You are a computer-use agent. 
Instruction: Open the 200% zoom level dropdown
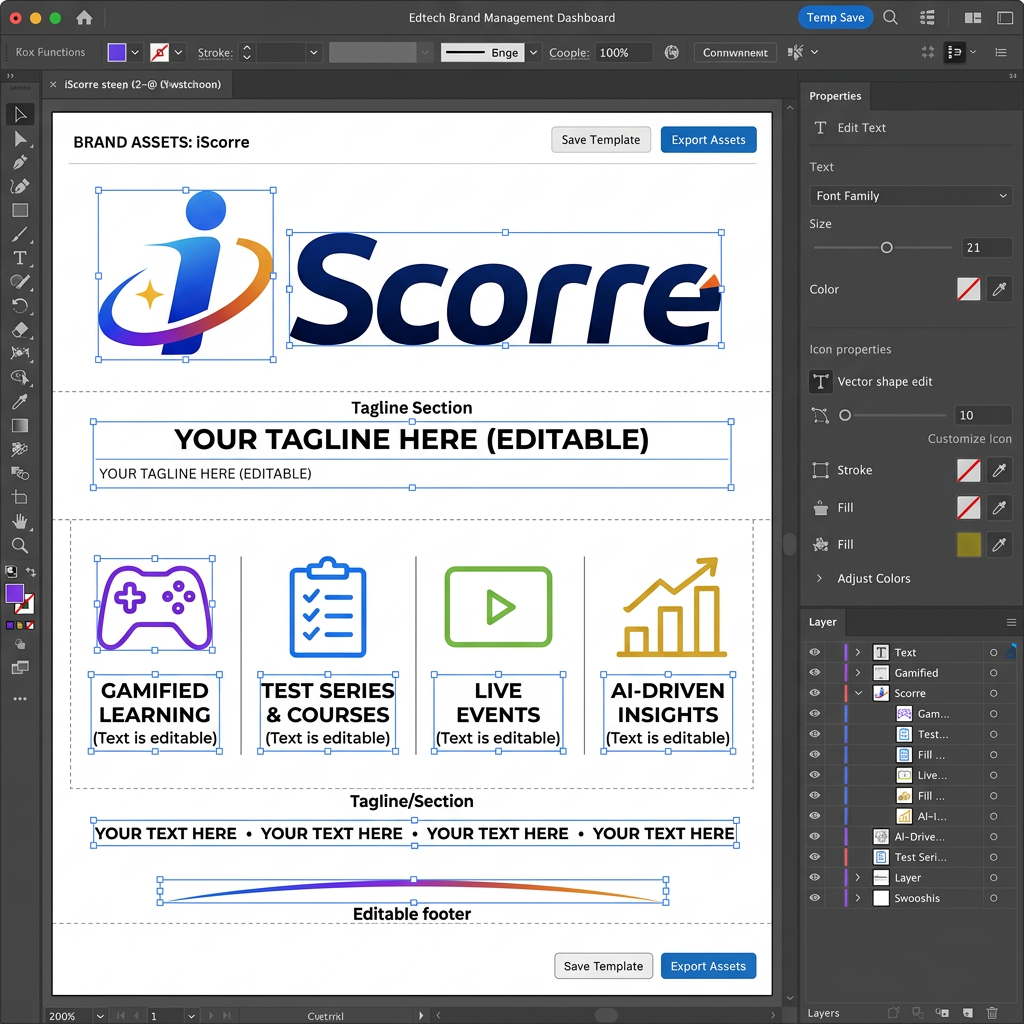click(x=100, y=1016)
